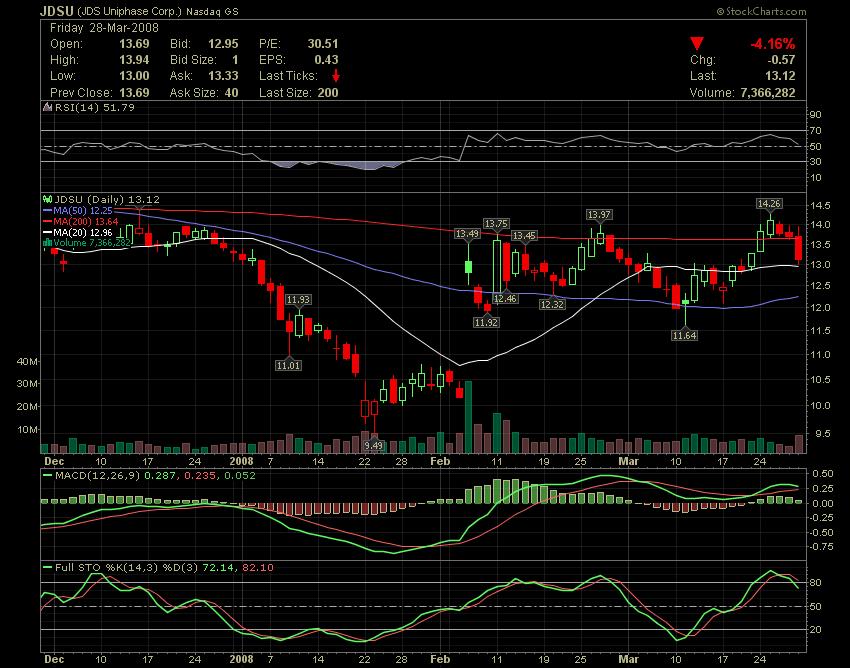The height and width of the screenshot is (668, 850).
Task: Click the 13.45 price marker
Action: (524, 235)
